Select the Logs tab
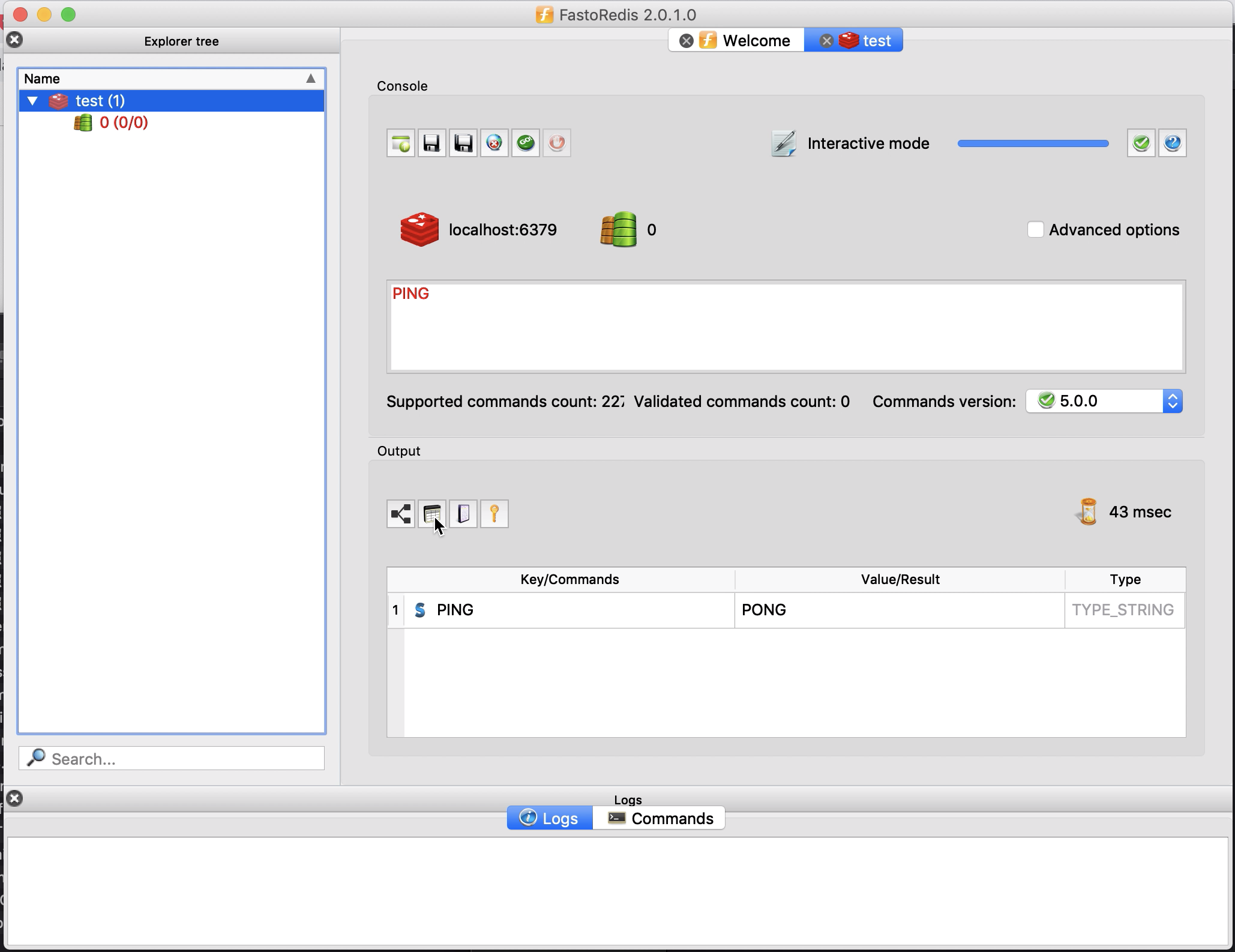 (x=550, y=818)
